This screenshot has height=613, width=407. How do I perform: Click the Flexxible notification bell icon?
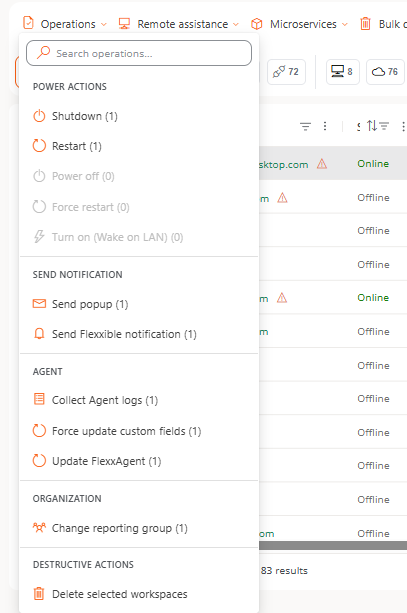coord(39,334)
